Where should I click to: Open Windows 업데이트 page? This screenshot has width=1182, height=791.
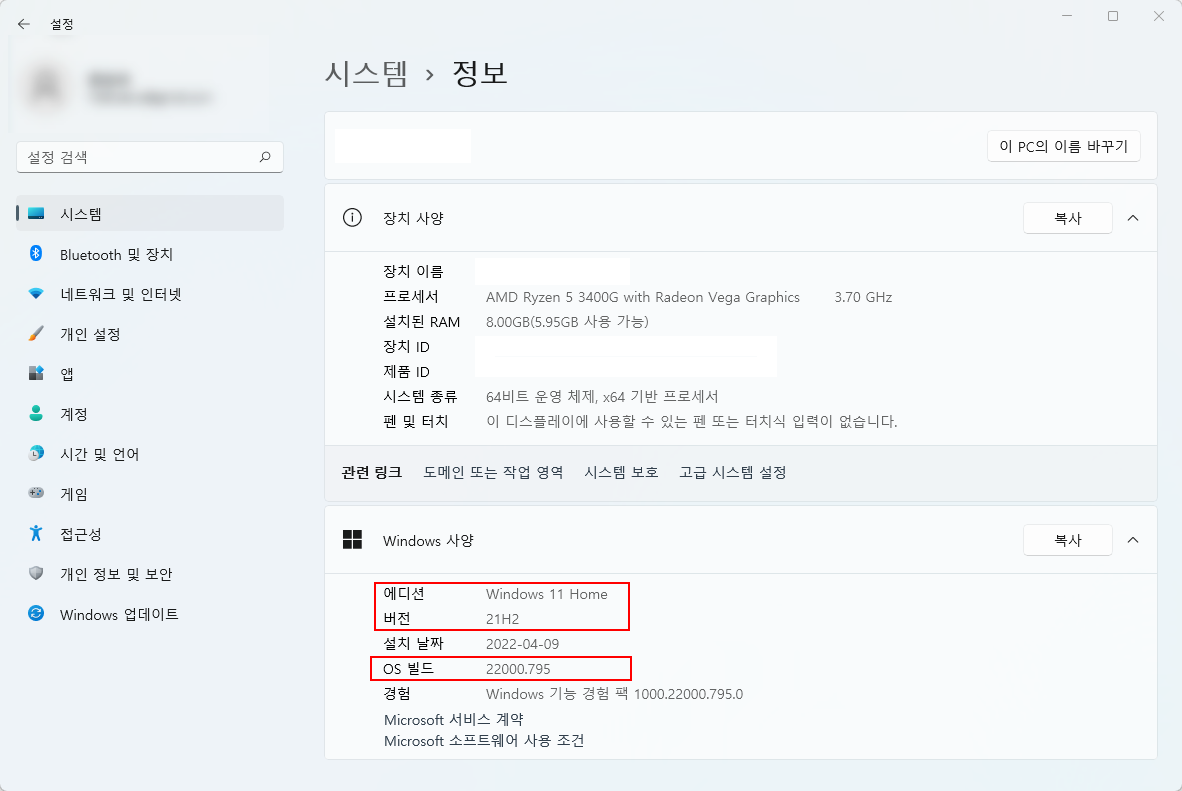click(x=150, y=614)
